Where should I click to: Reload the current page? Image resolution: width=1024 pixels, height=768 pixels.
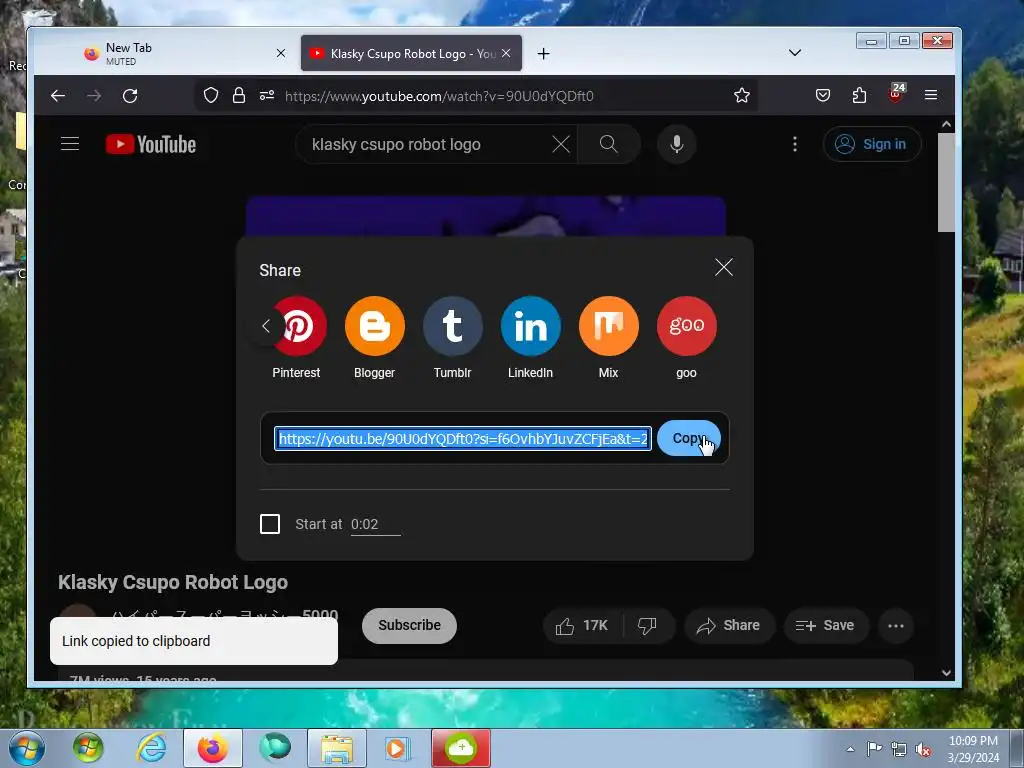tap(130, 96)
